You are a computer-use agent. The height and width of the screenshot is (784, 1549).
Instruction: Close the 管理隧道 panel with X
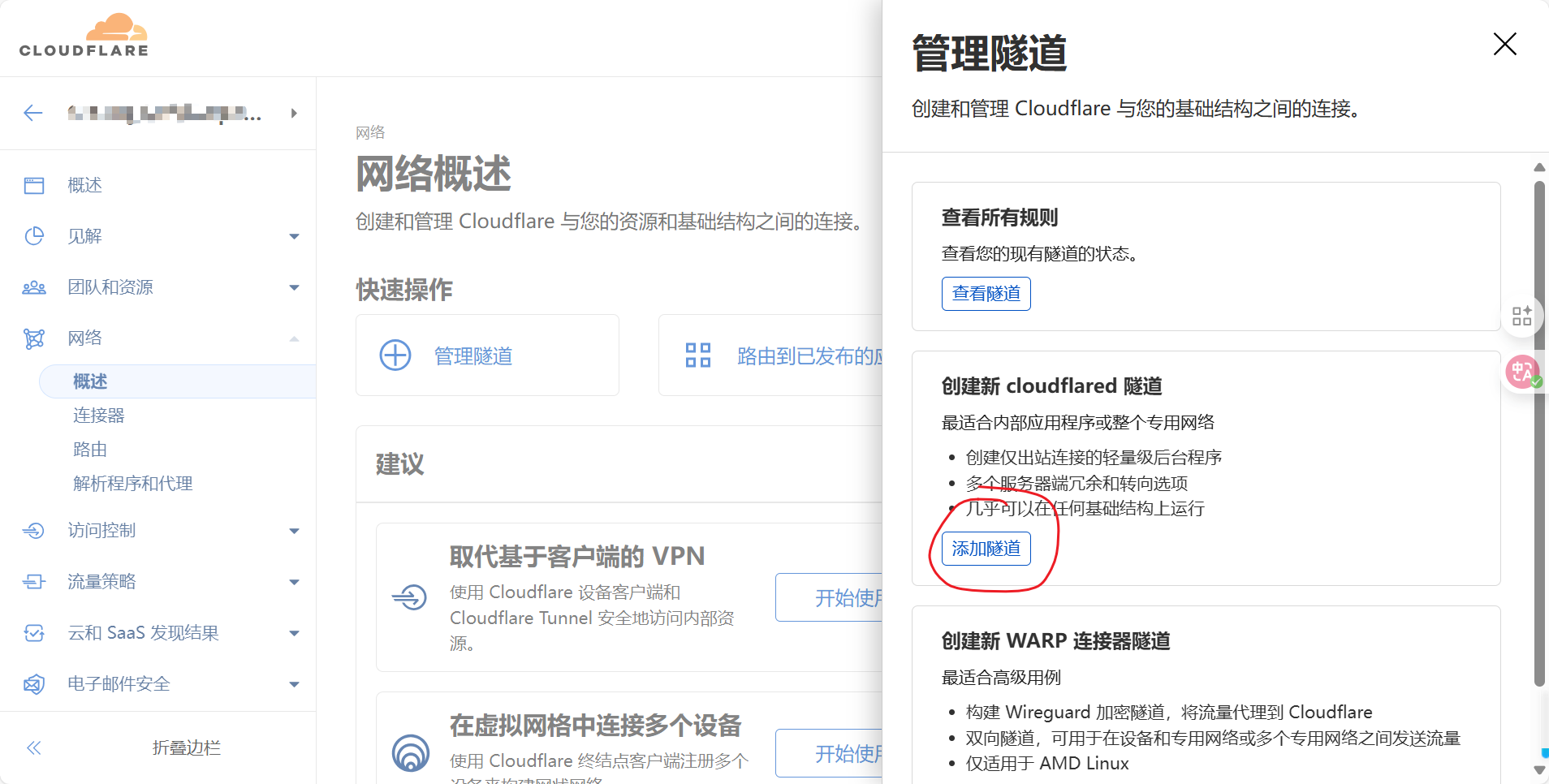1505,45
